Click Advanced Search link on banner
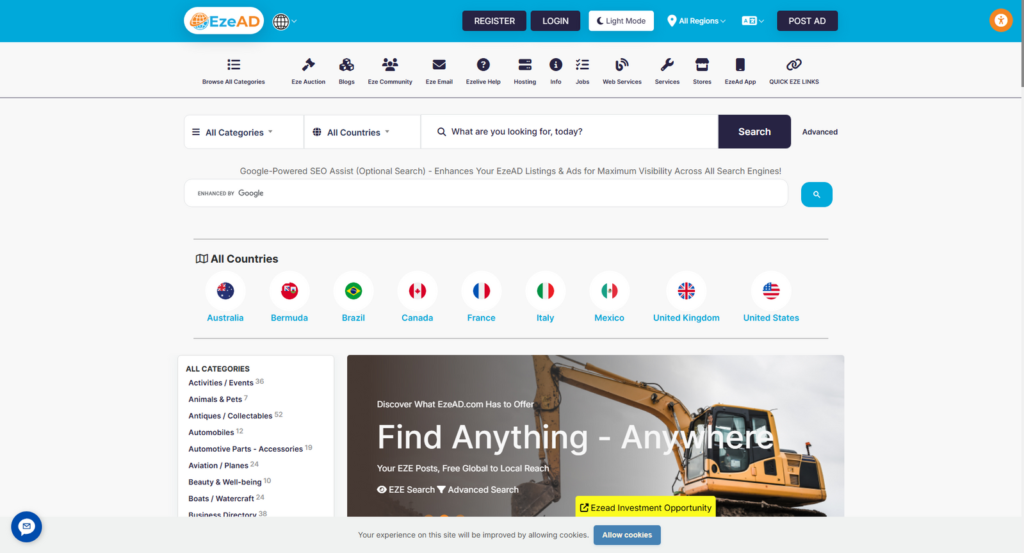 (478, 490)
